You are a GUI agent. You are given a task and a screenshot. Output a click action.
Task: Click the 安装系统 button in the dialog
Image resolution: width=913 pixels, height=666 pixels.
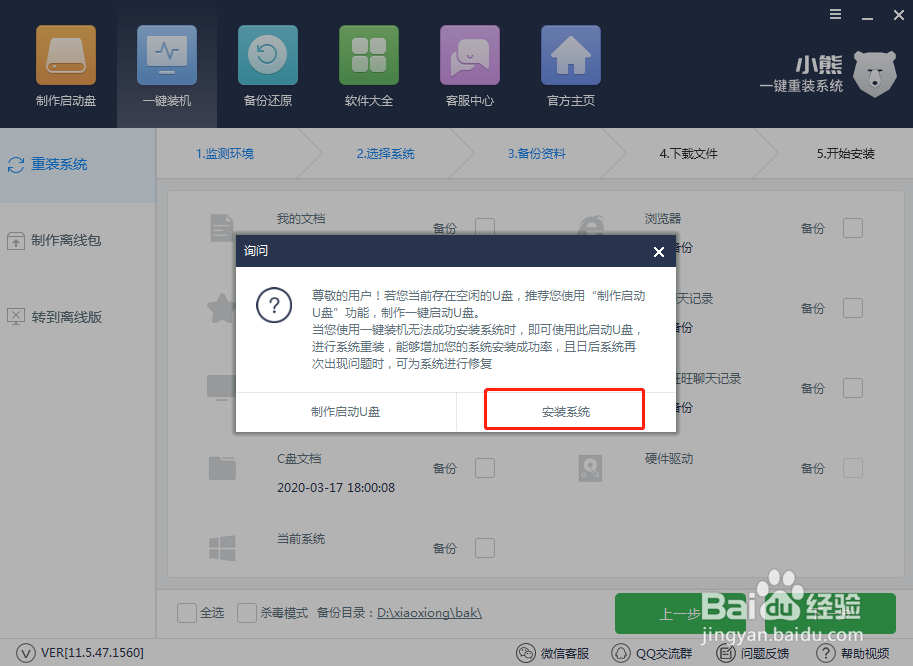563,409
